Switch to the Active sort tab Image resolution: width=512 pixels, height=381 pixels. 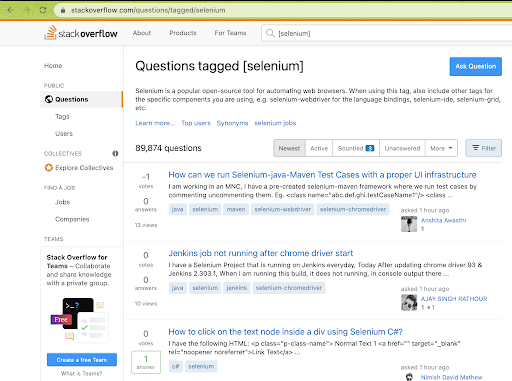(319, 148)
